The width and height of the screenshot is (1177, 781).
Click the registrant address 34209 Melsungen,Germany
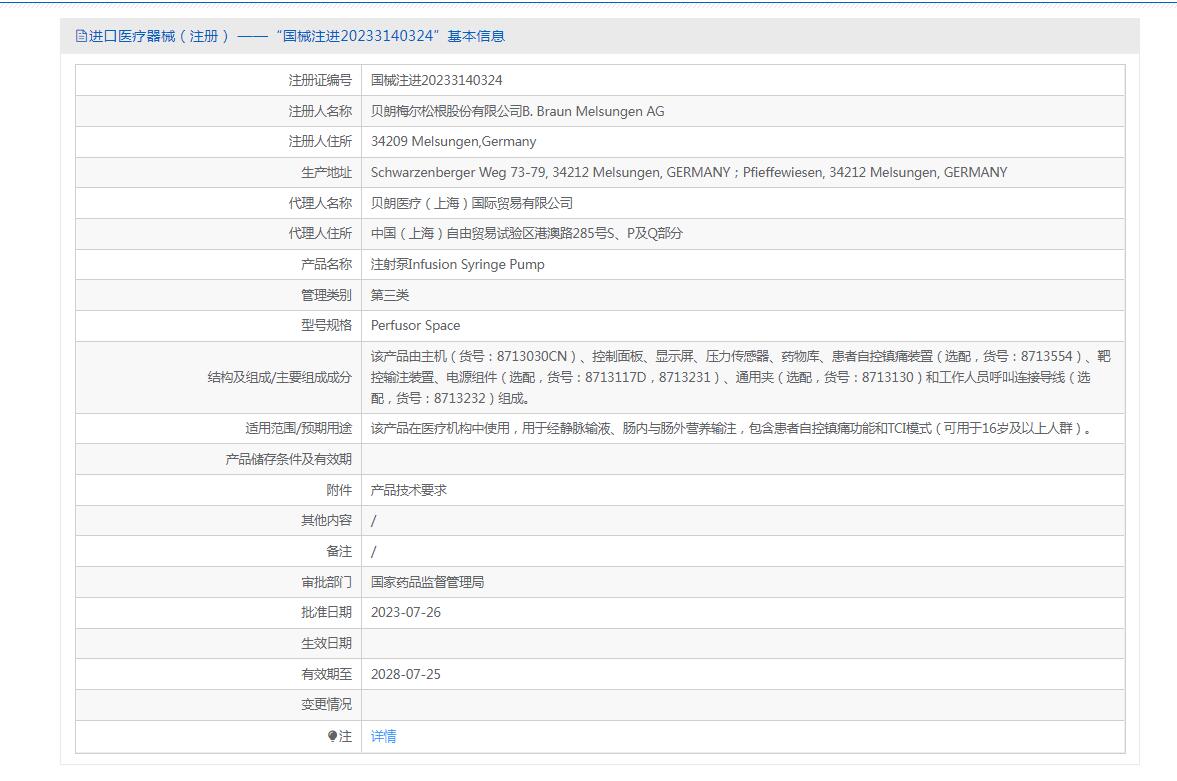pos(453,141)
